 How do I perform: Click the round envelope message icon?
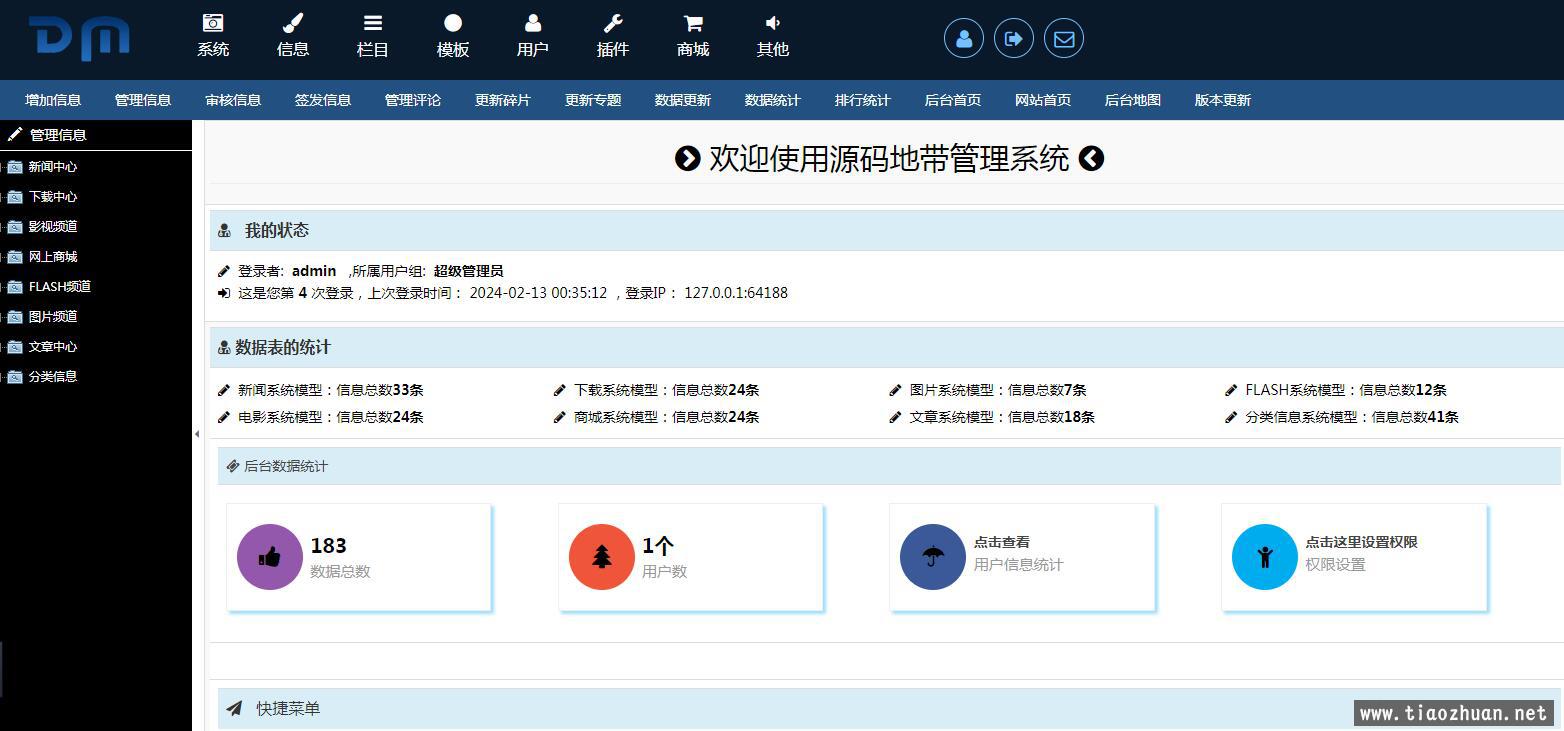click(1064, 39)
